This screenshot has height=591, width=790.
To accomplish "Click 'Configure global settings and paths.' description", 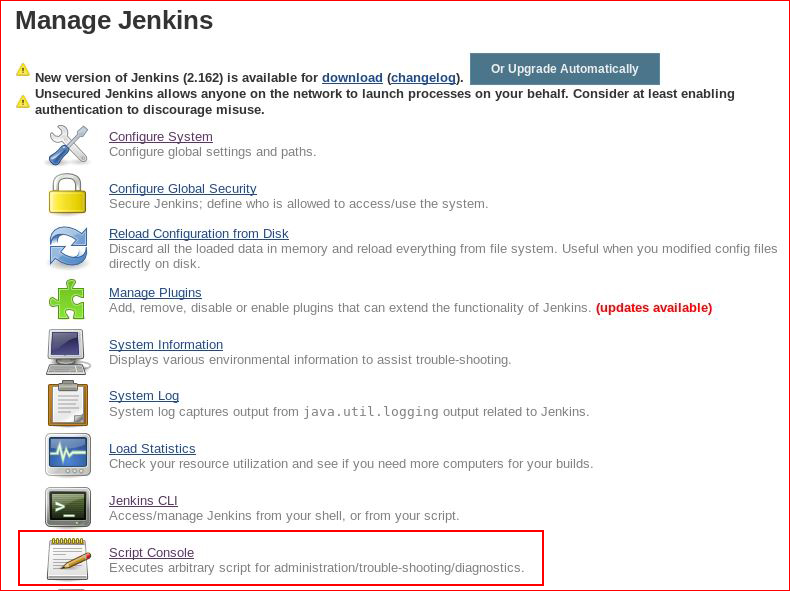I will tap(213, 152).
